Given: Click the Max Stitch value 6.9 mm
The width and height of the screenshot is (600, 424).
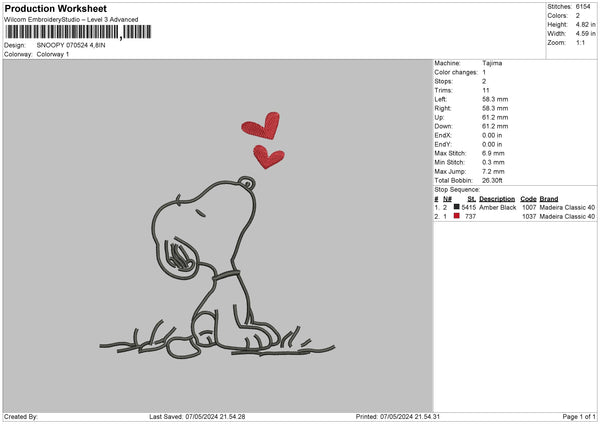Looking at the screenshot, I should coord(493,153).
